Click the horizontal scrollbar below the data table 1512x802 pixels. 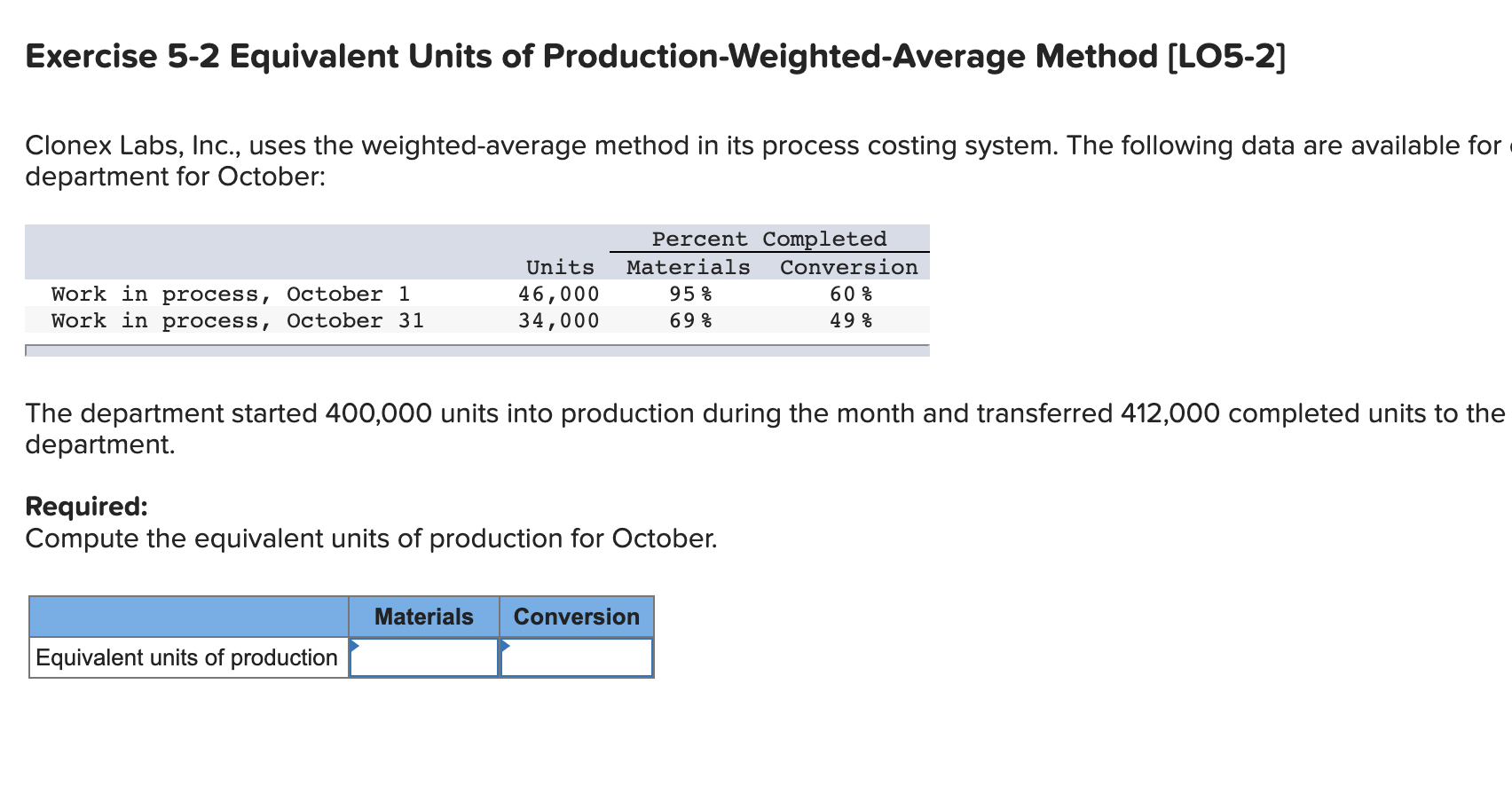477,350
